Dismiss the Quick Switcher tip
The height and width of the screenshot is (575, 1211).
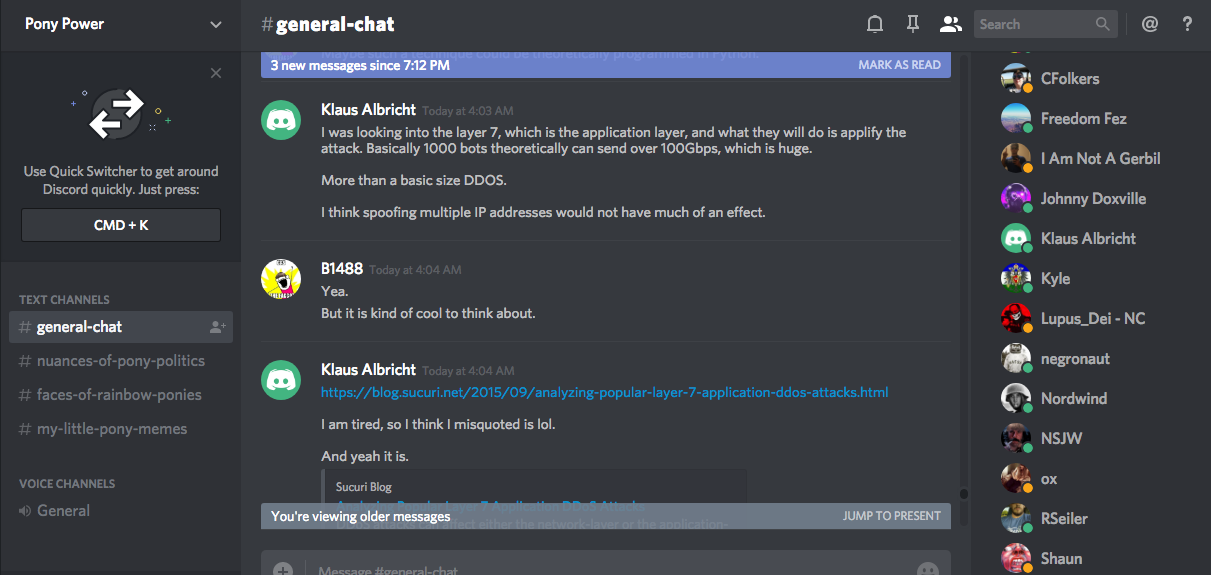(216, 73)
